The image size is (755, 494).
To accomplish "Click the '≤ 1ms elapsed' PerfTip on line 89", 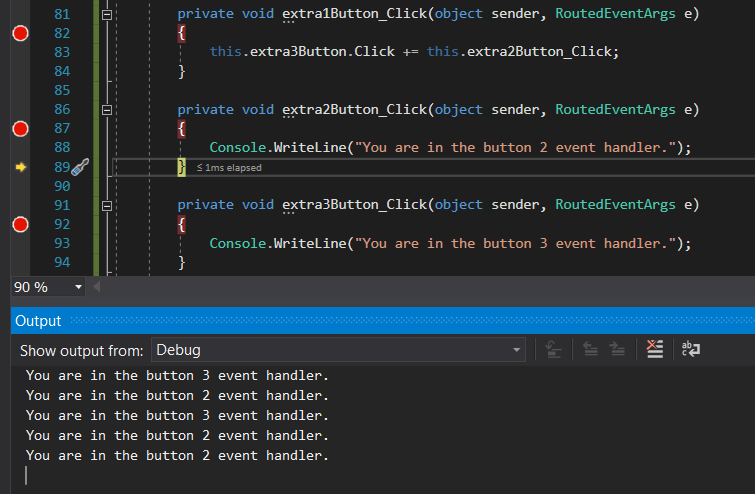I will (229, 168).
